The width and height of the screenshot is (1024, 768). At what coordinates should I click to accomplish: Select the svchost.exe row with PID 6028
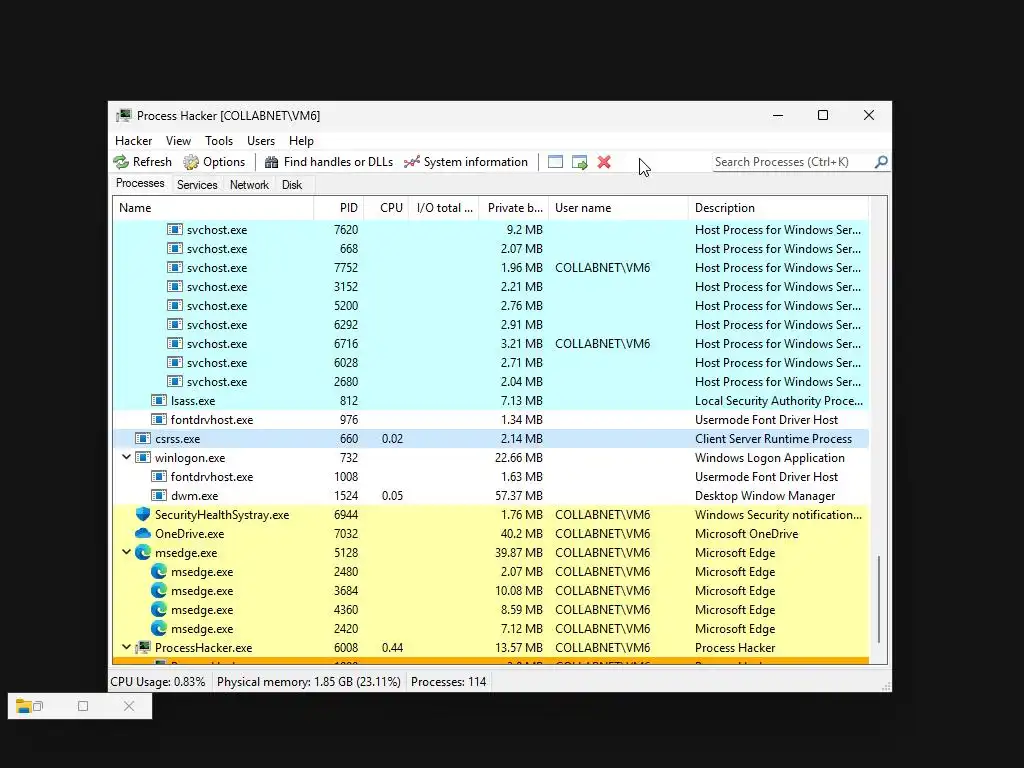pos(491,362)
